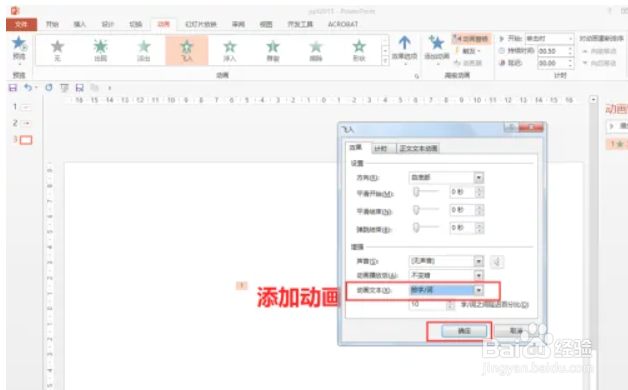Switch to the Transitions (切换) ribbon tab
Screen dimensions: 628x390
[136, 24]
